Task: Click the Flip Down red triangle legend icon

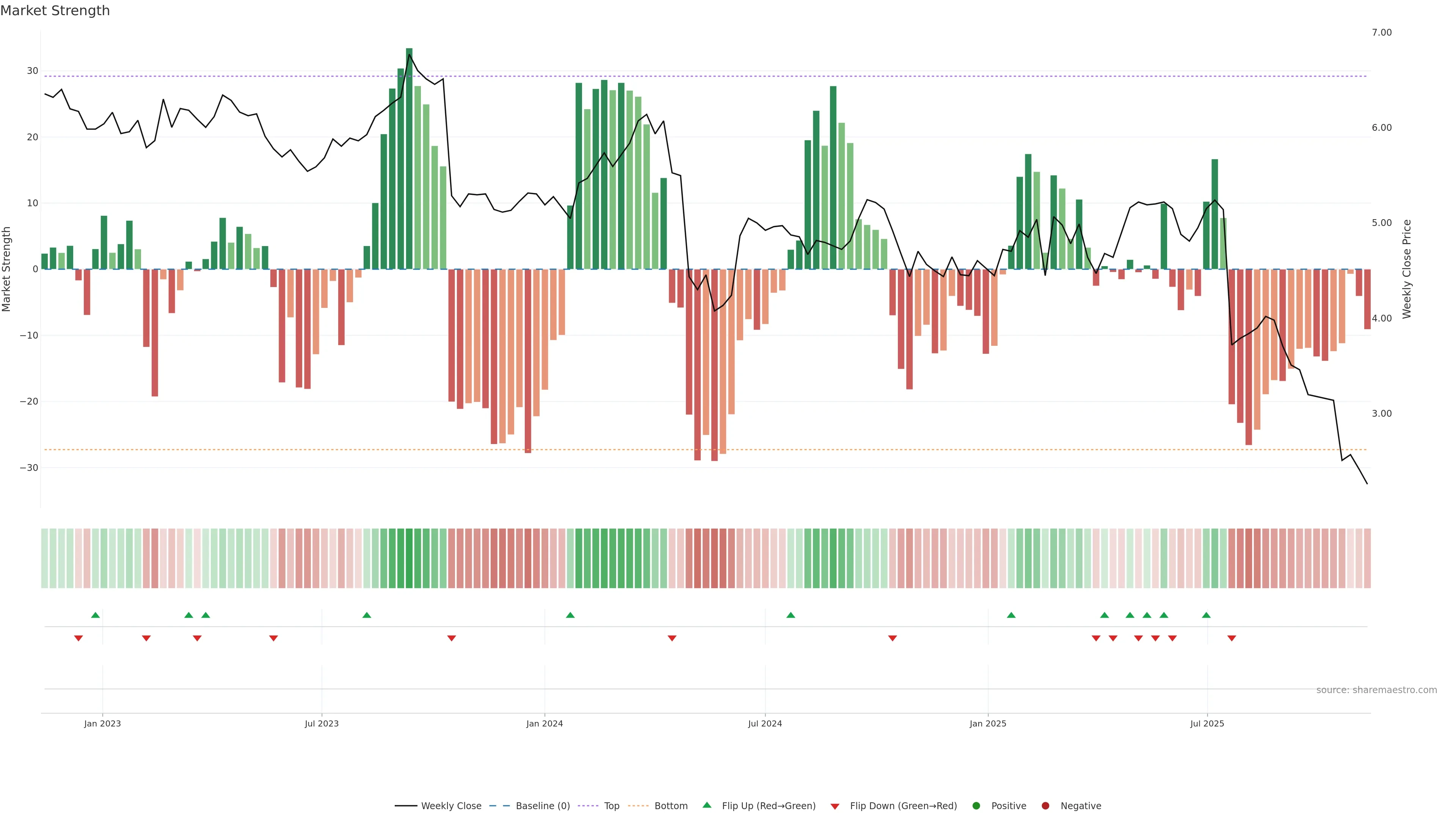Action: coord(834,806)
